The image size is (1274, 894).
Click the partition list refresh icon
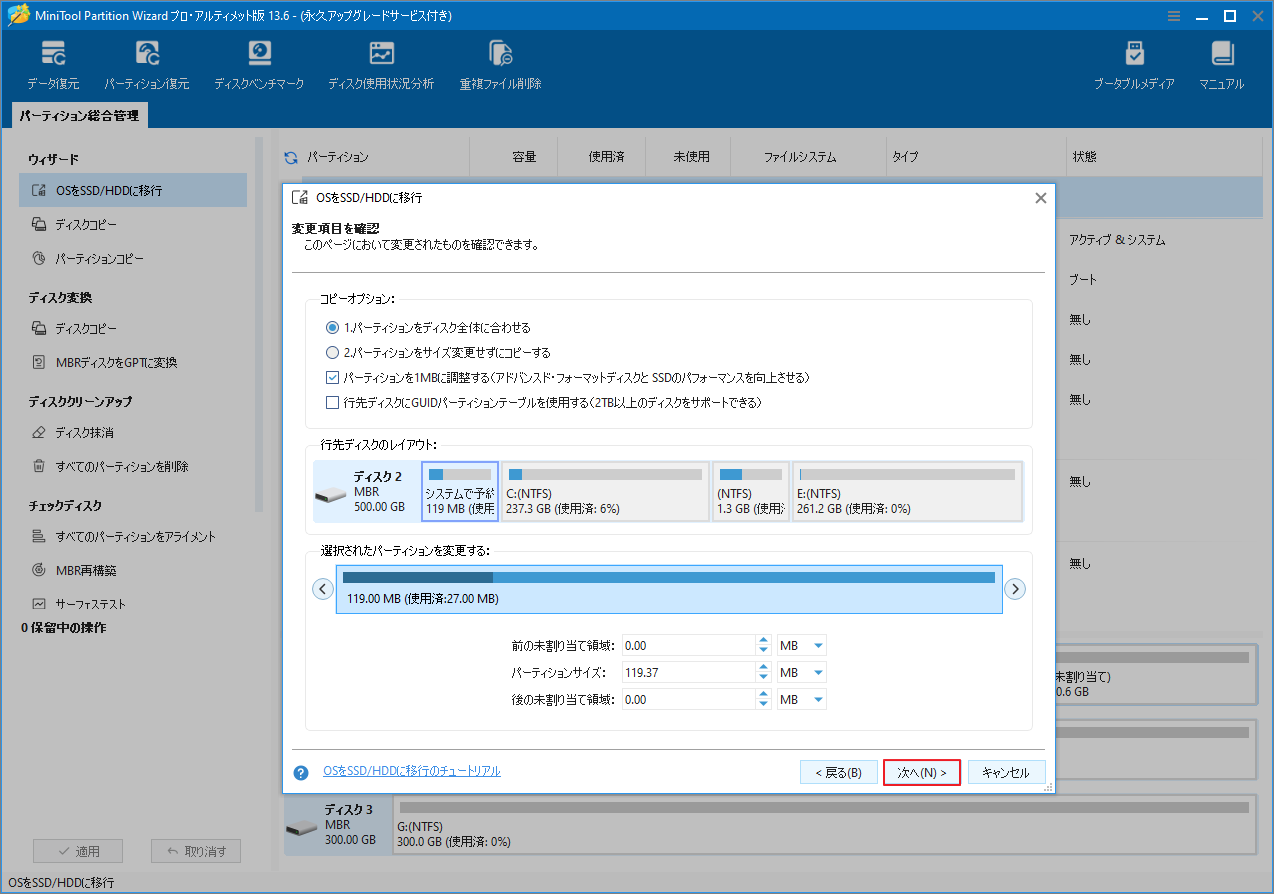290,156
